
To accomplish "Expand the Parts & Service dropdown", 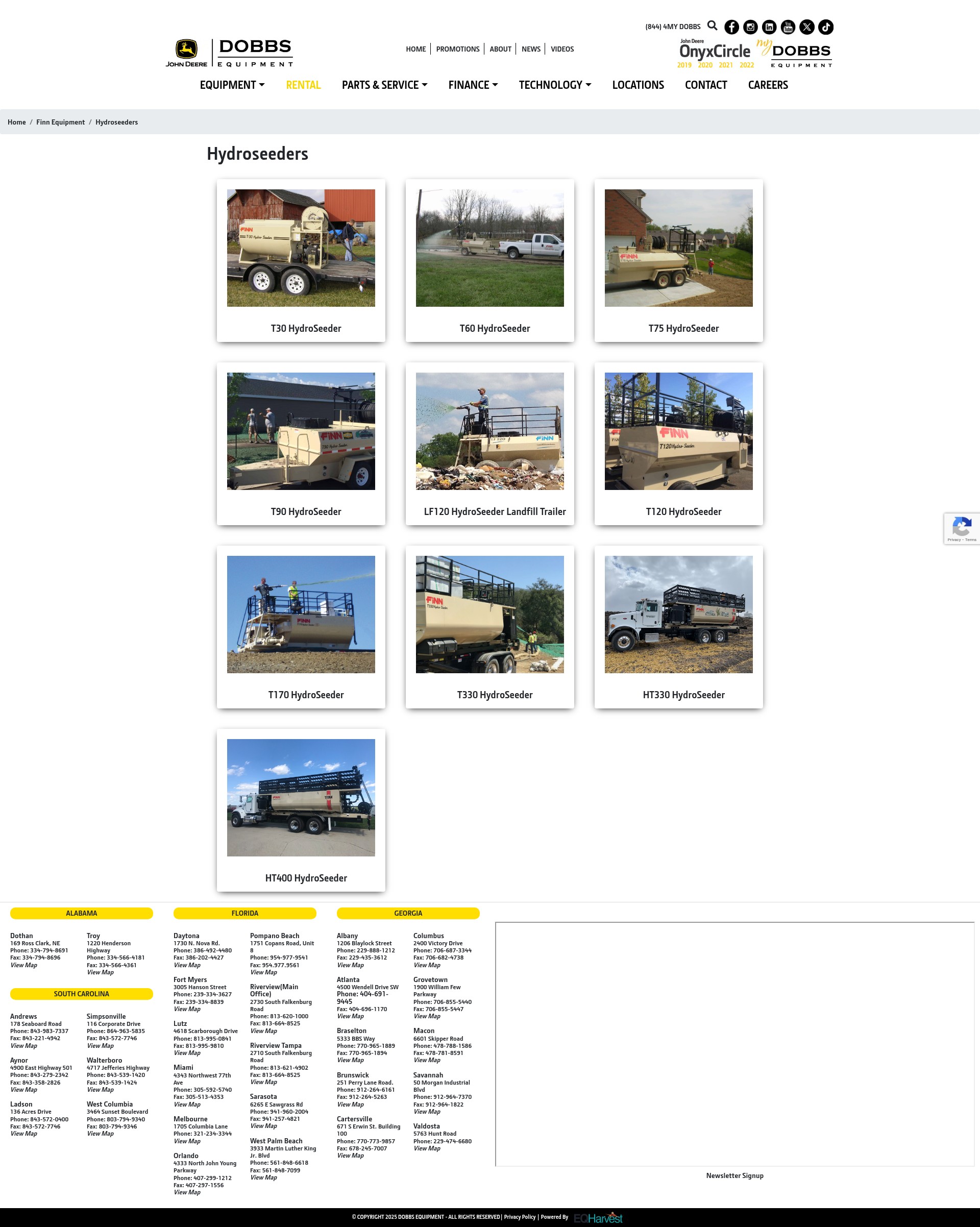I will pyautogui.click(x=385, y=85).
